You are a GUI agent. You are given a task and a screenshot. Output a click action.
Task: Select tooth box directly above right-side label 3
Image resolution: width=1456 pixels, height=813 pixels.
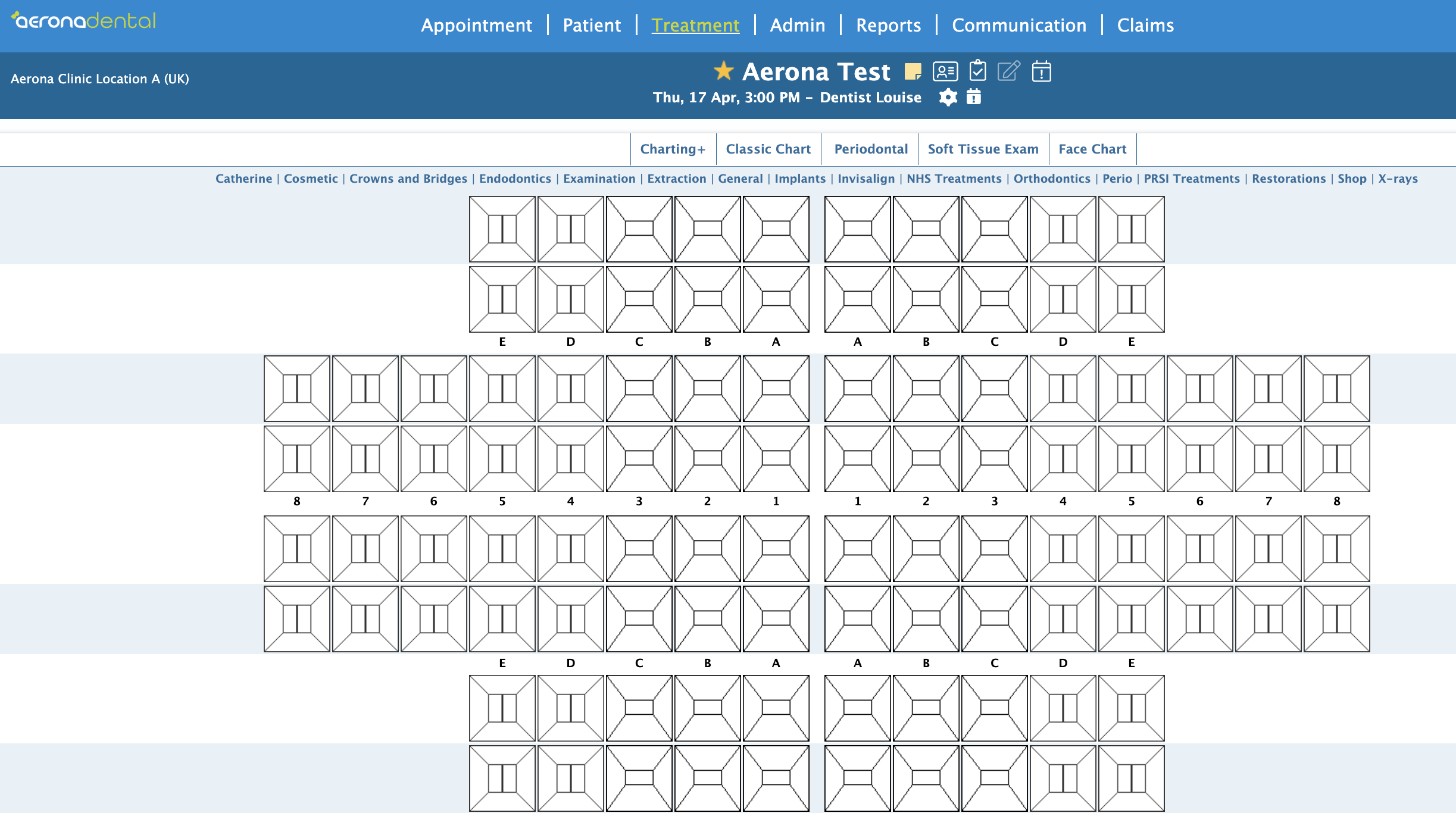[995, 459]
